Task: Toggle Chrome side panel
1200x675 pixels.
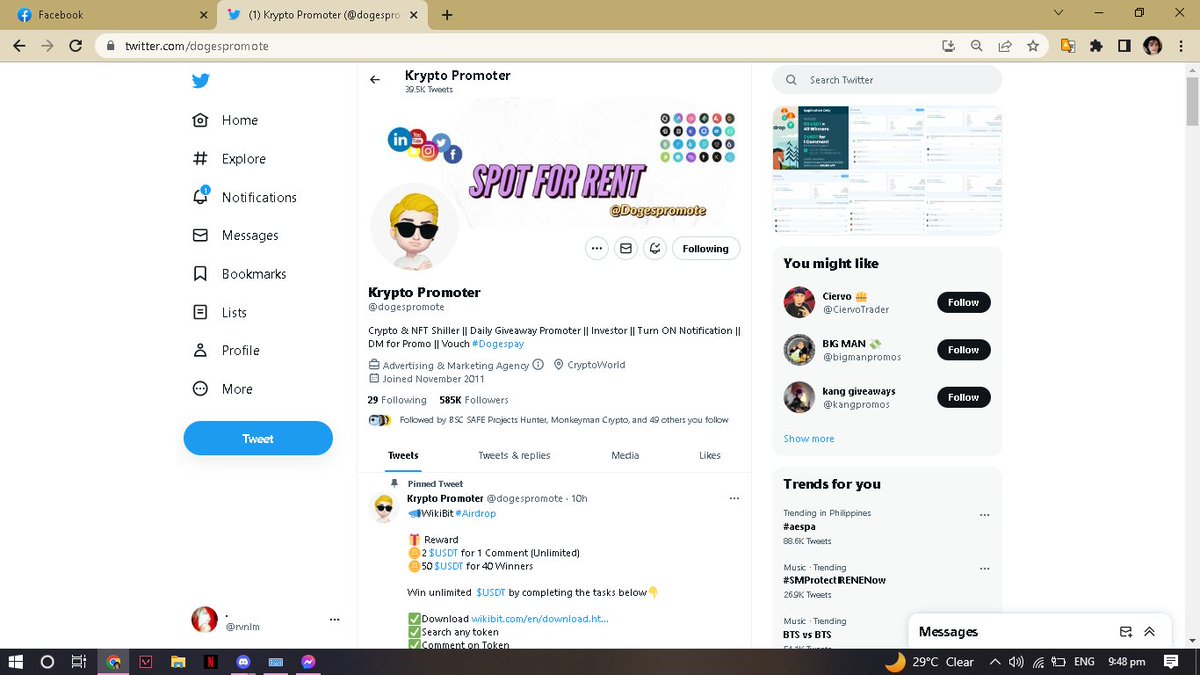Action: pos(1124,46)
